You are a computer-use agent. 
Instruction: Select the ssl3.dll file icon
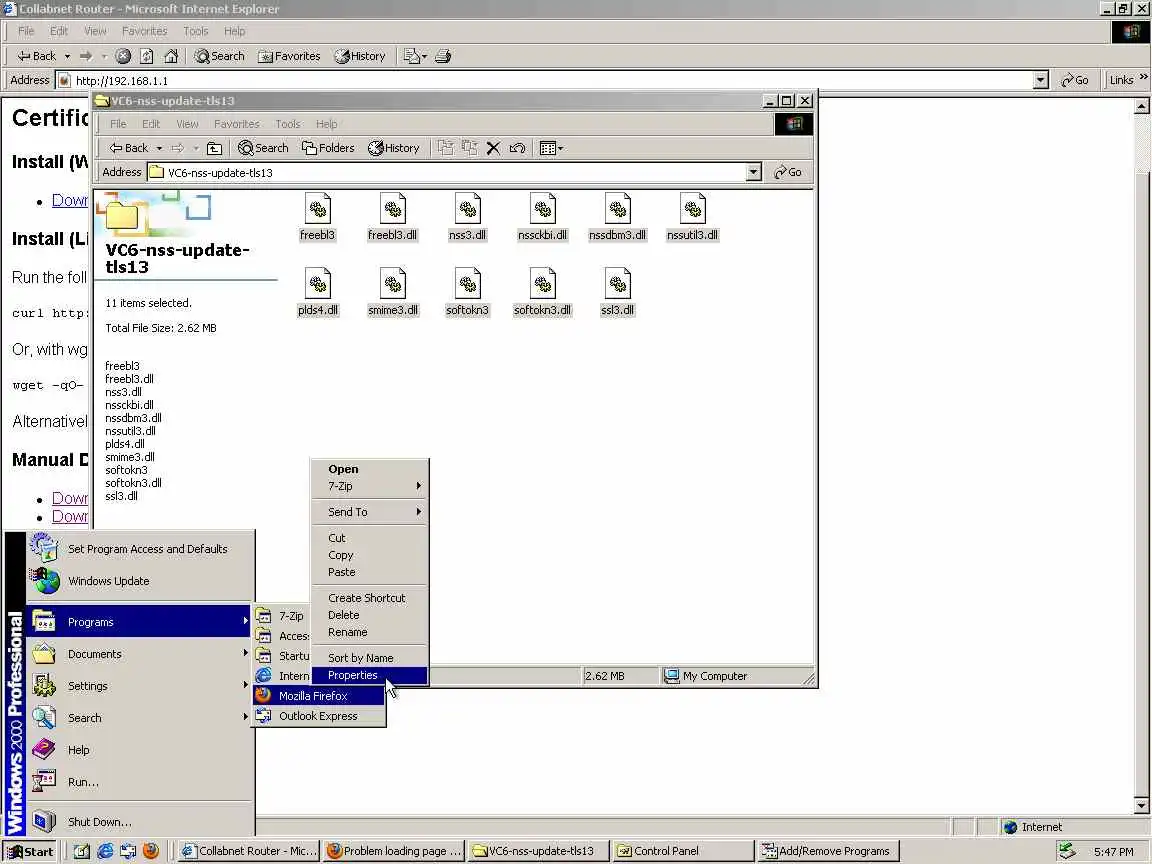[617, 284]
